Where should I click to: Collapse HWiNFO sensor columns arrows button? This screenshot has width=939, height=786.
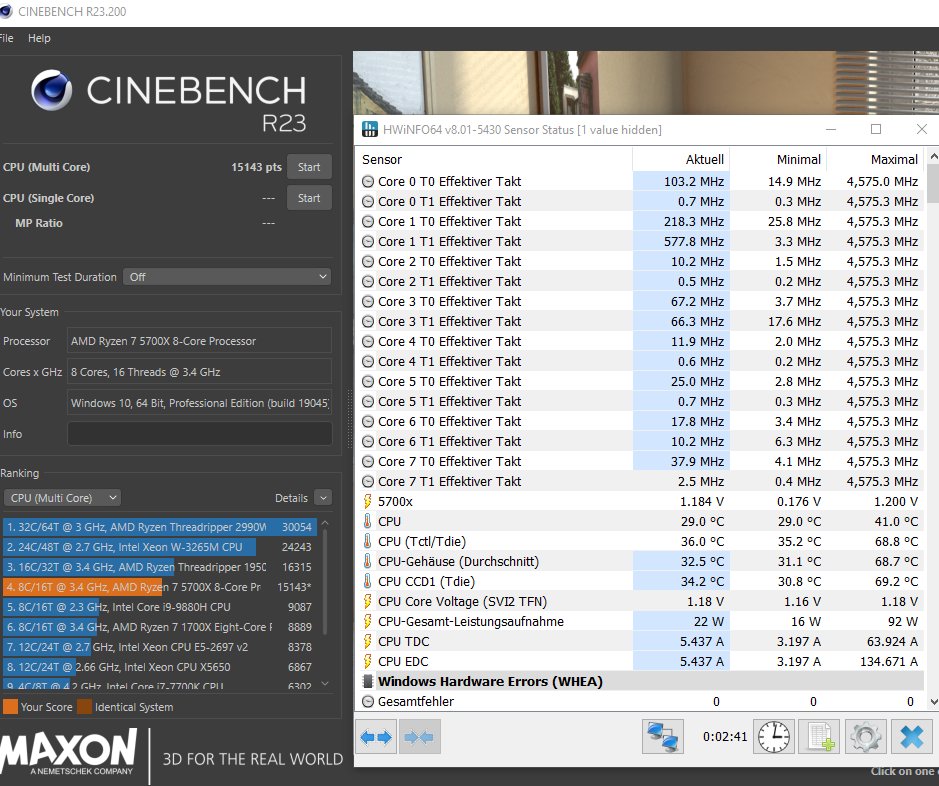click(419, 737)
